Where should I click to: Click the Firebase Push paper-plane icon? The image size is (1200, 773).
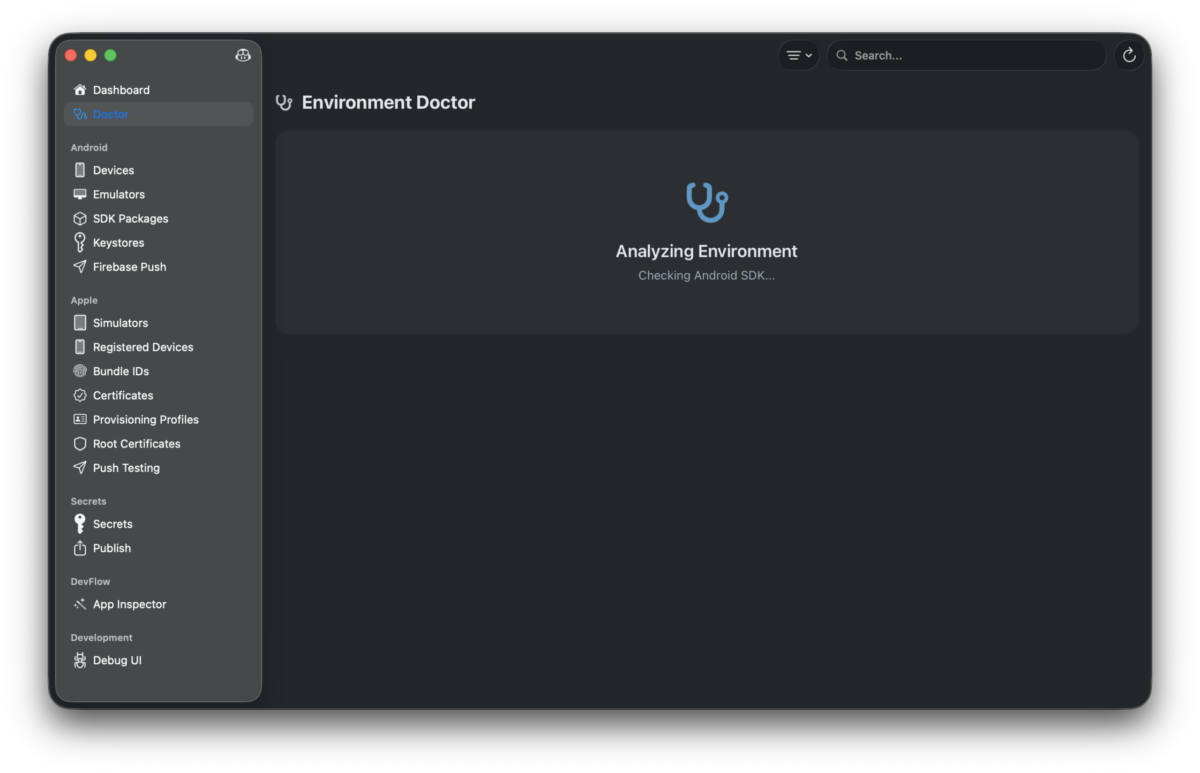tap(80, 267)
